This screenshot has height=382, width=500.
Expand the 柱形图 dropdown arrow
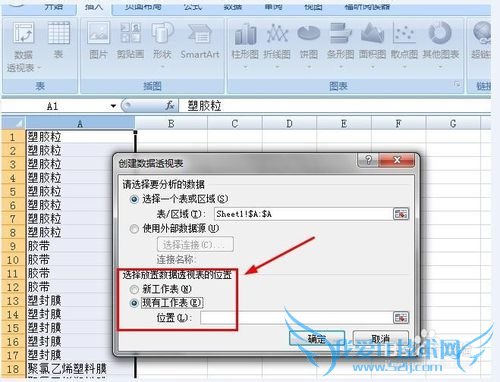(245, 67)
